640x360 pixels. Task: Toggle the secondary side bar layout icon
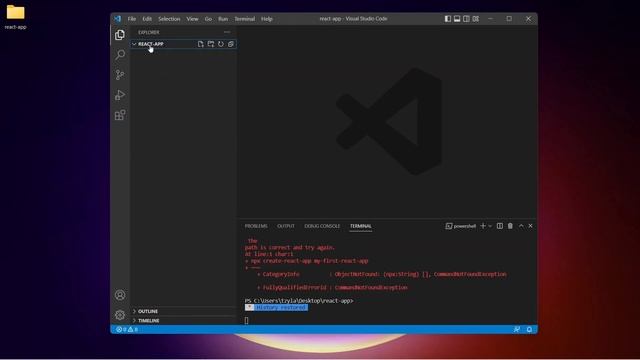click(x=466, y=19)
